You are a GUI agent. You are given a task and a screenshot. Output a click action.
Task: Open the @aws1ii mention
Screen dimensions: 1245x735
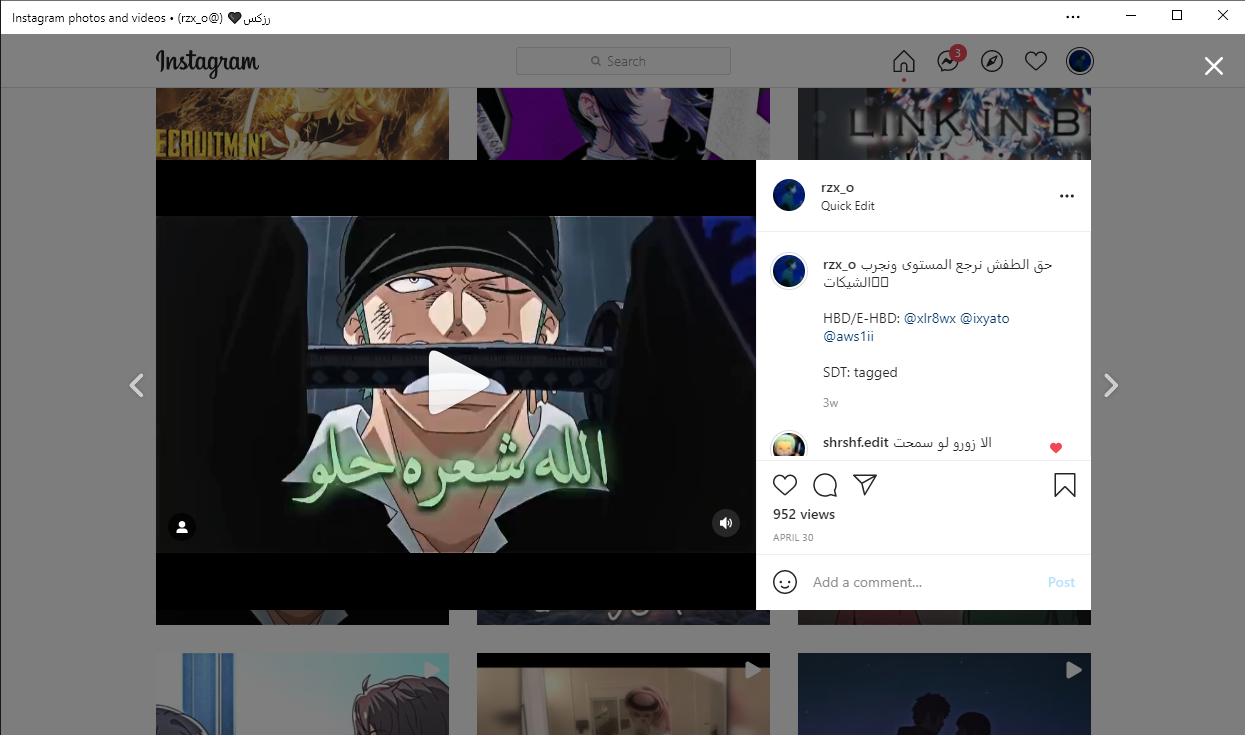coord(849,337)
